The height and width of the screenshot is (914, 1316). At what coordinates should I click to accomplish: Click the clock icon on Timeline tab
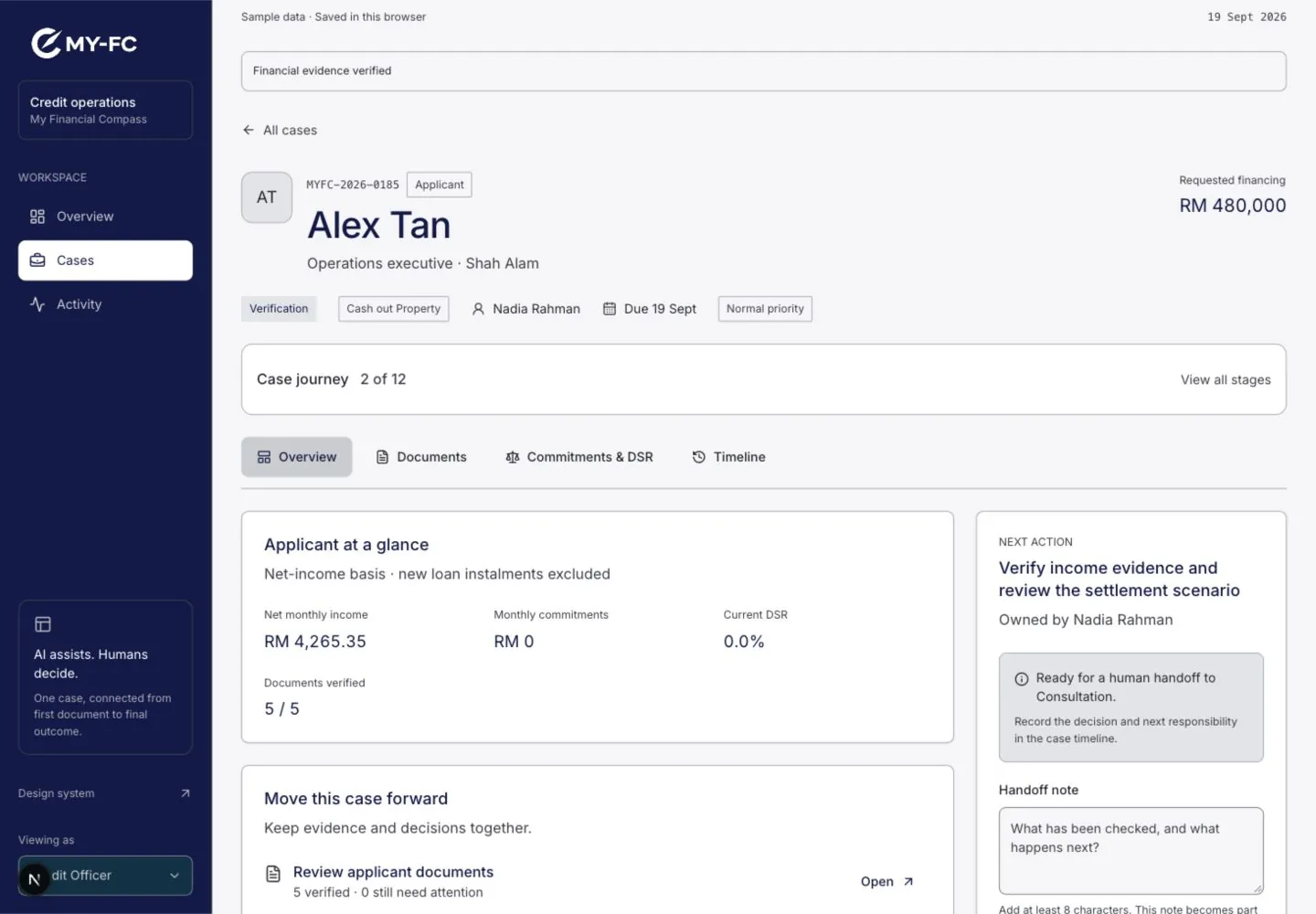(699, 457)
